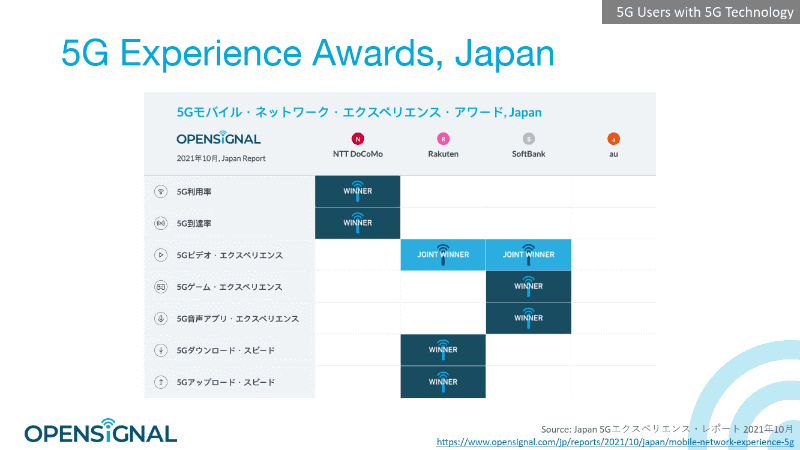
Task: Select NTT DoCoMo WINNER badge for 5G到達率
Action: click(358, 223)
